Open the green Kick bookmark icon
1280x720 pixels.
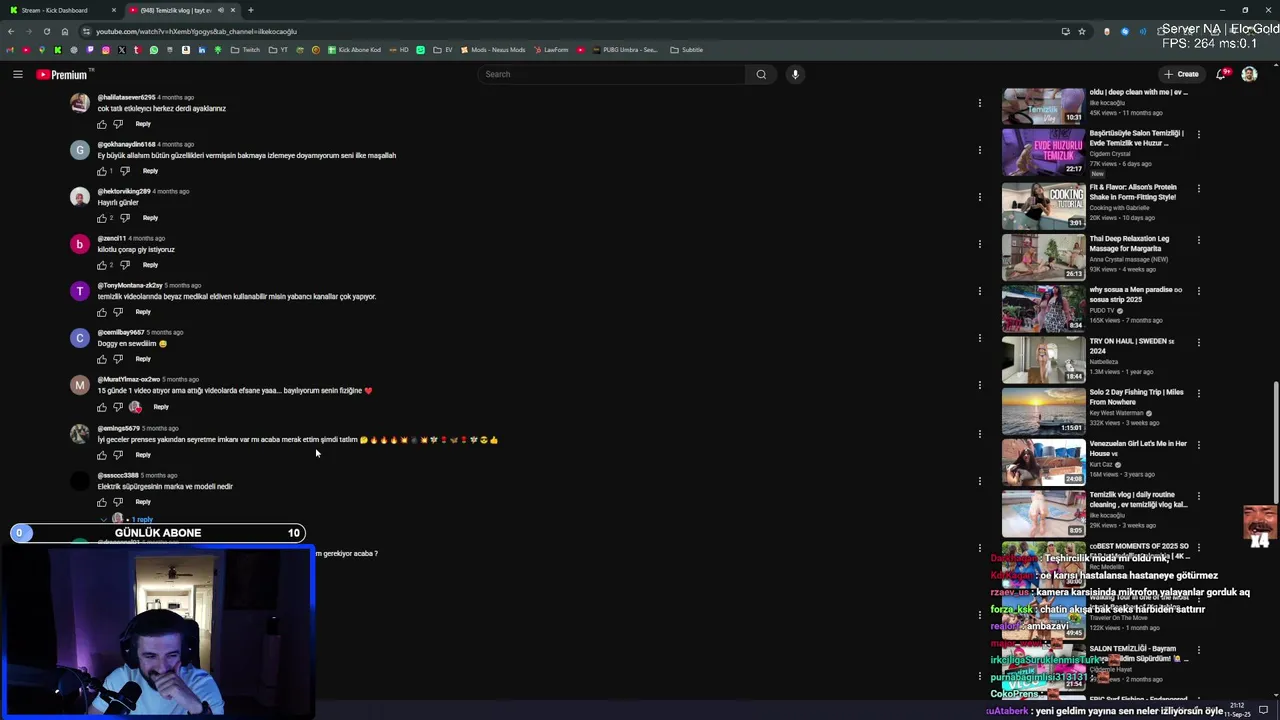tap(57, 50)
